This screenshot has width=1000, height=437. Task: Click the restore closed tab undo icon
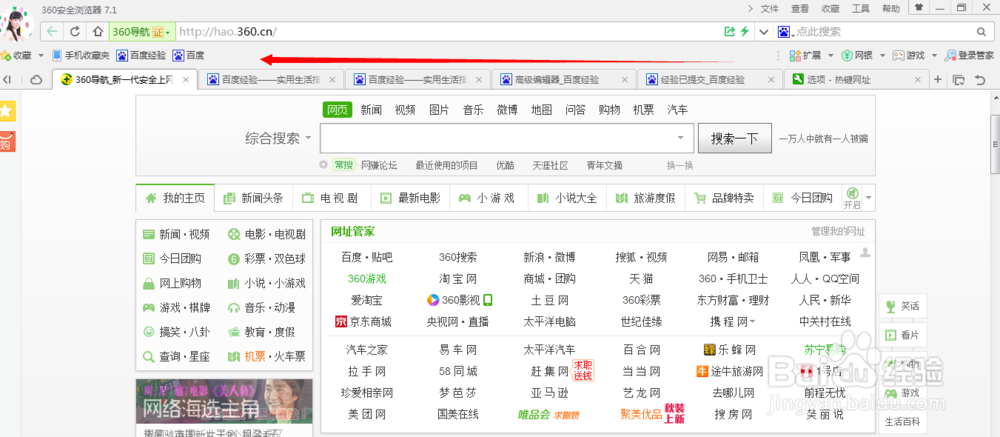tap(980, 80)
